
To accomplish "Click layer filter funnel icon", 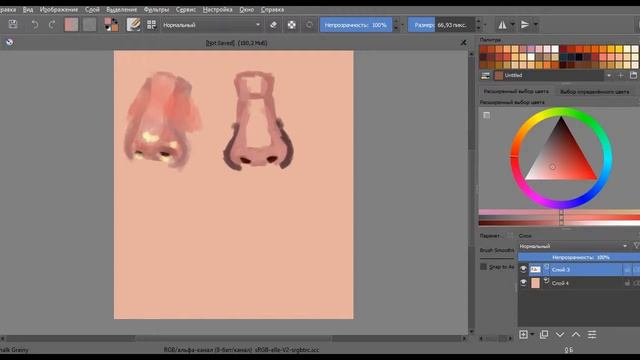I will click(636, 246).
